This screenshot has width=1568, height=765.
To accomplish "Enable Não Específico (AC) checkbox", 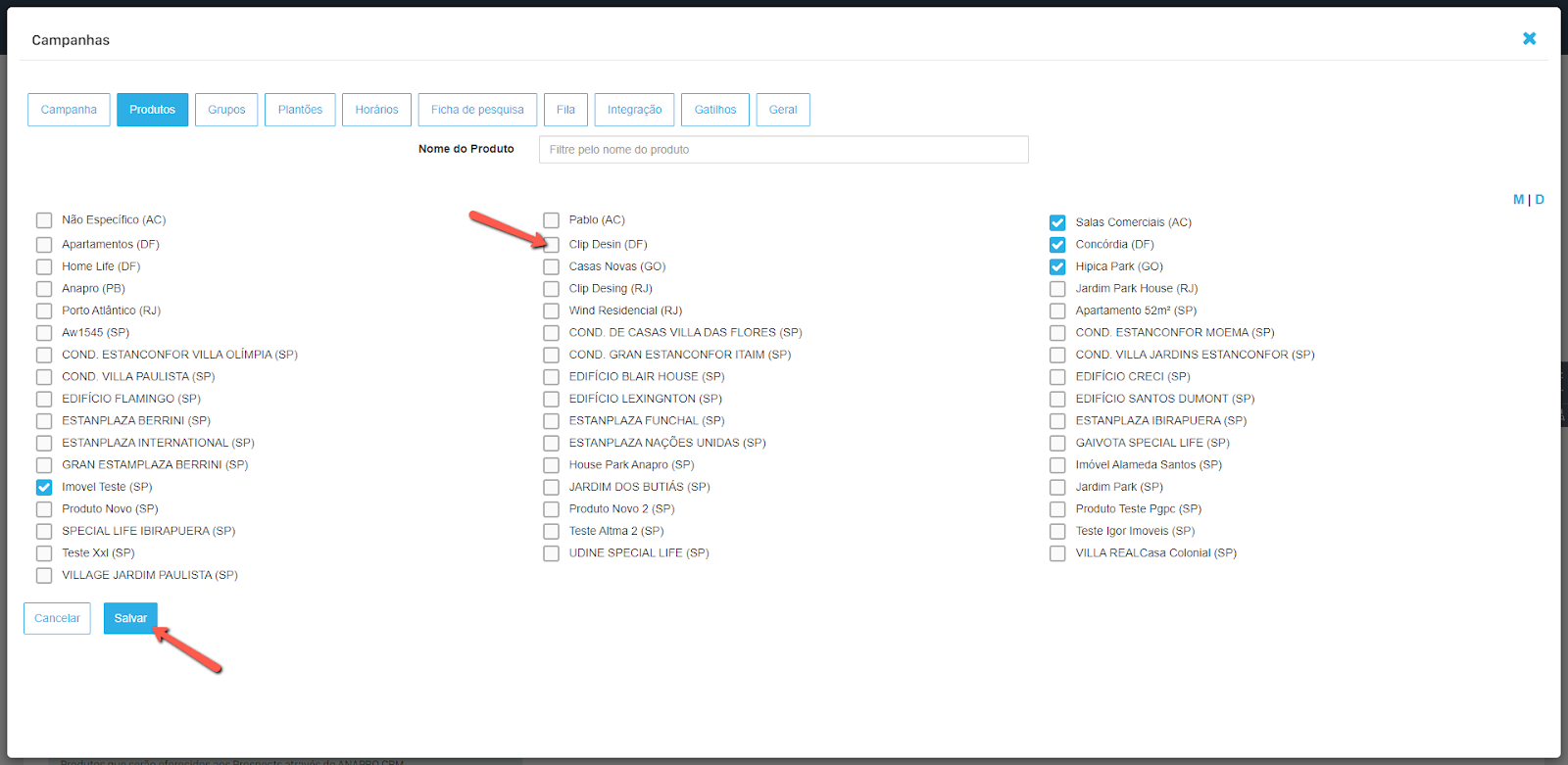I will [44, 220].
